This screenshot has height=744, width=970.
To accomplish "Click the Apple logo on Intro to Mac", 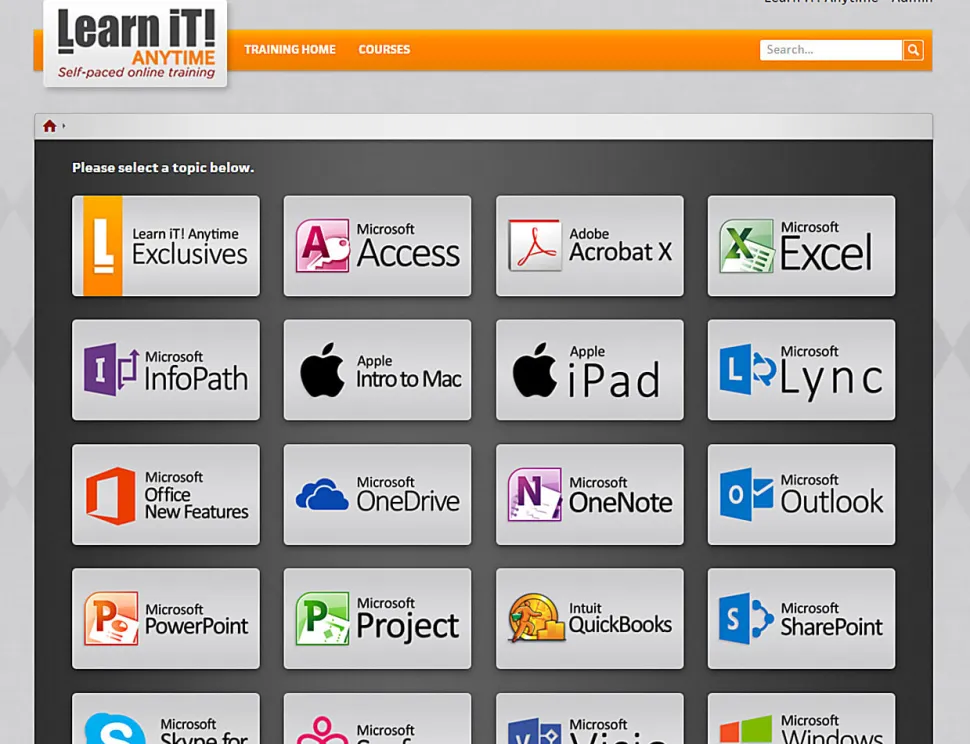I will pos(322,369).
